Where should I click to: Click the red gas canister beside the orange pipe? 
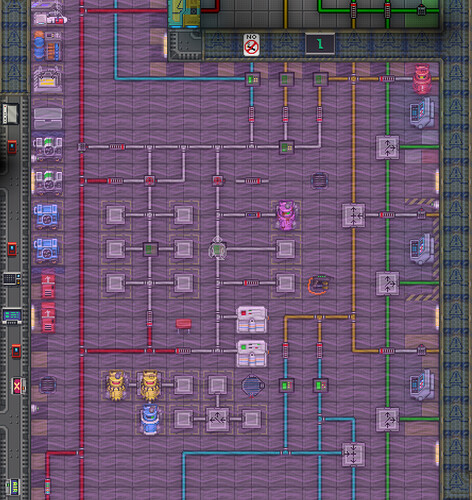coord(422,79)
